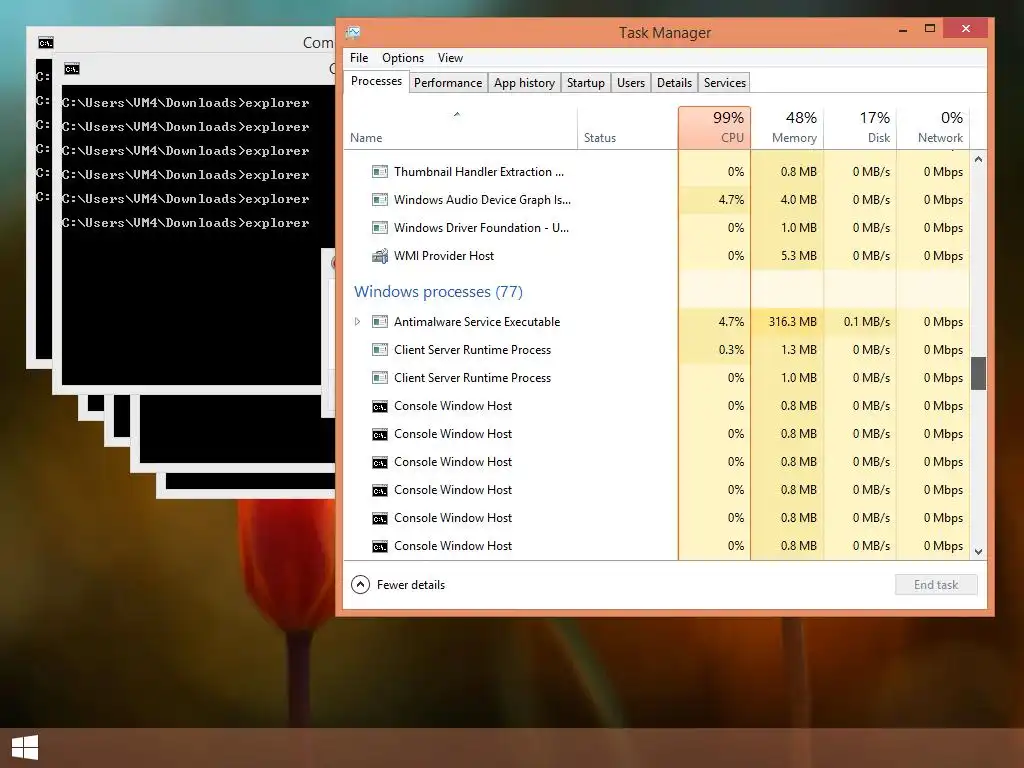
Task: Click the scrollbar down arrow in Task Manager
Action: pos(978,552)
